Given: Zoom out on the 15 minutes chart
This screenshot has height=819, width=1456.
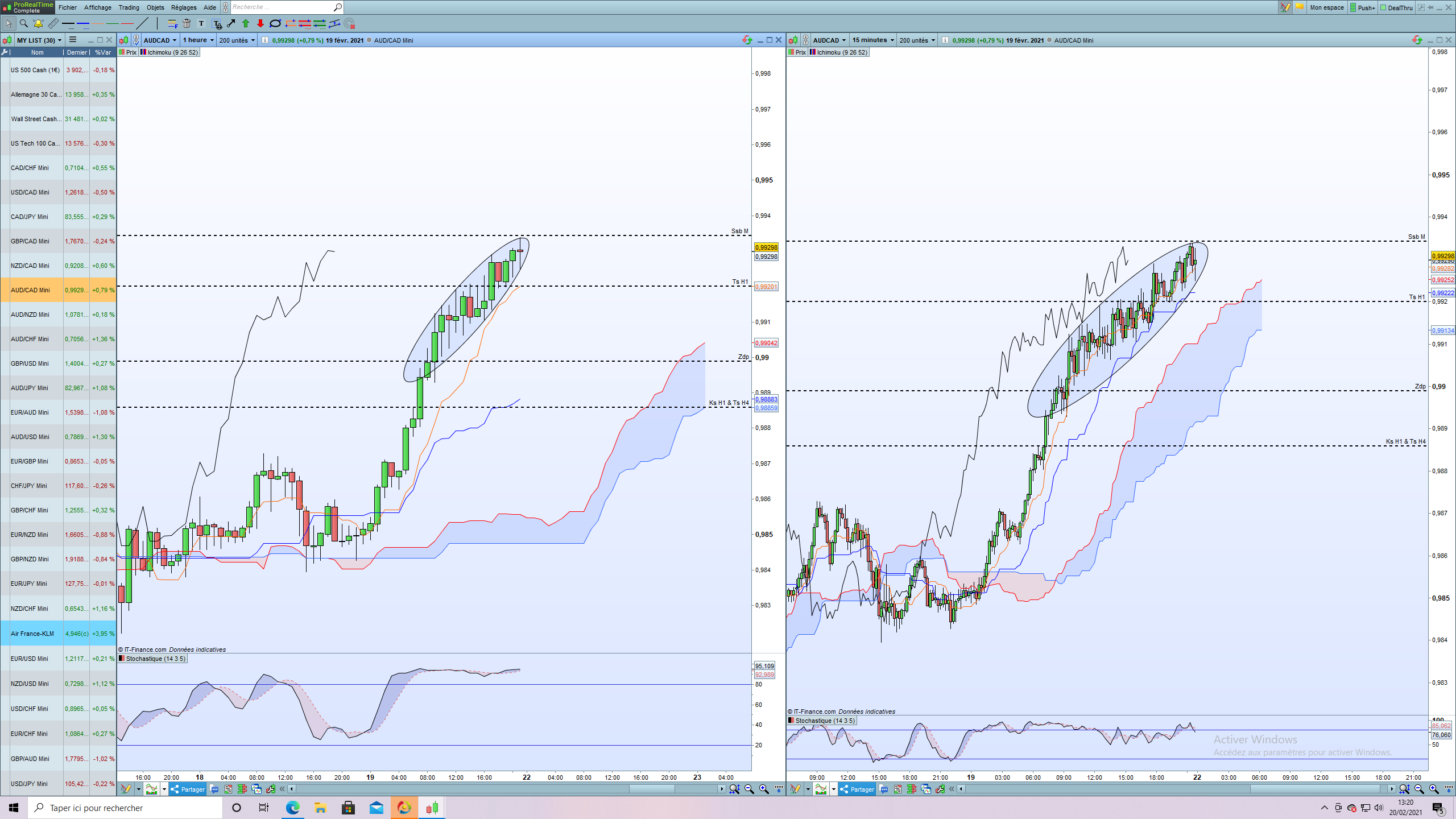Looking at the screenshot, I should pyautogui.click(x=1419, y=789).
